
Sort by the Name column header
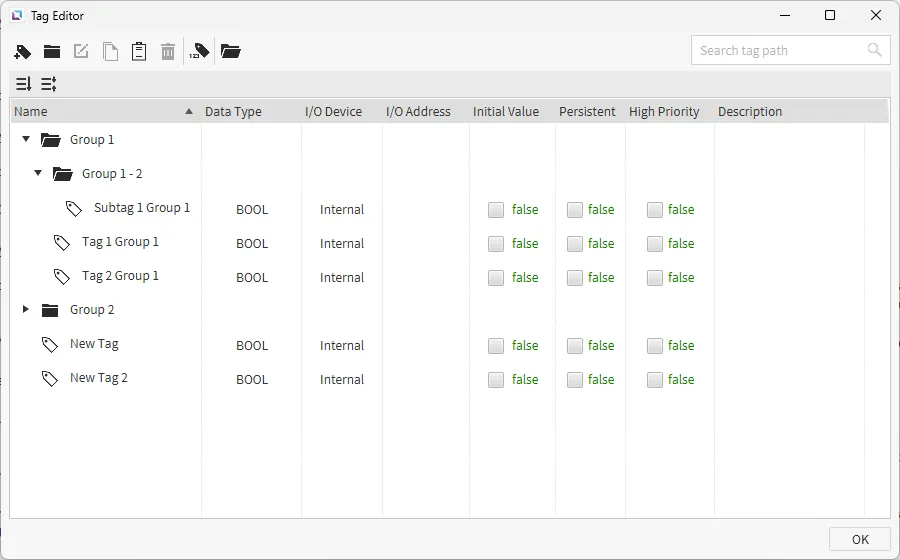pyautogui.click(x=100, y=112)
